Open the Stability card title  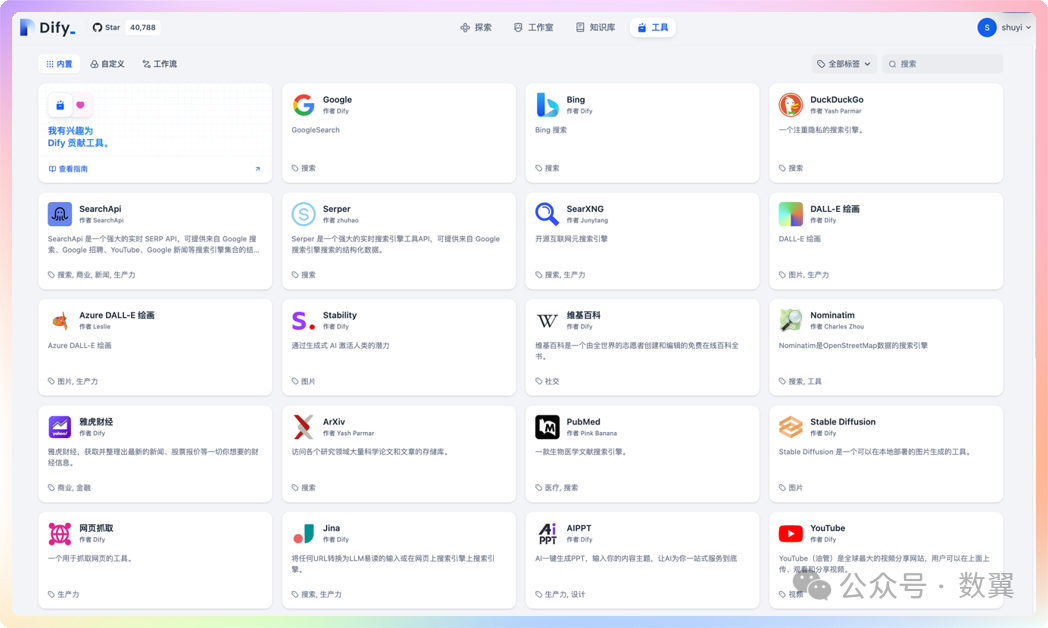click(340, 315)
